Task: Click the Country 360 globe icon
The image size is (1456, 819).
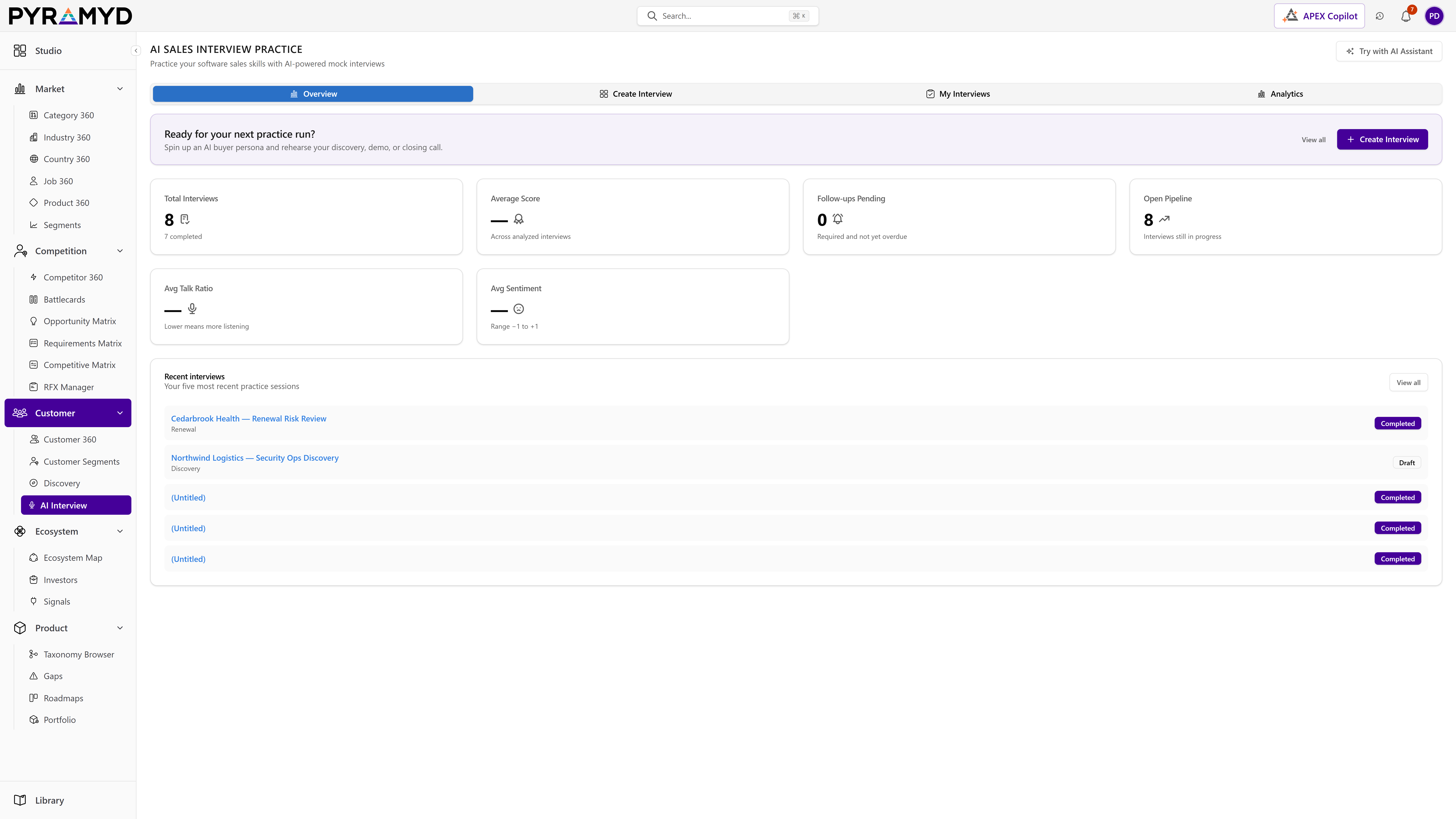Action: click(34, 159)
